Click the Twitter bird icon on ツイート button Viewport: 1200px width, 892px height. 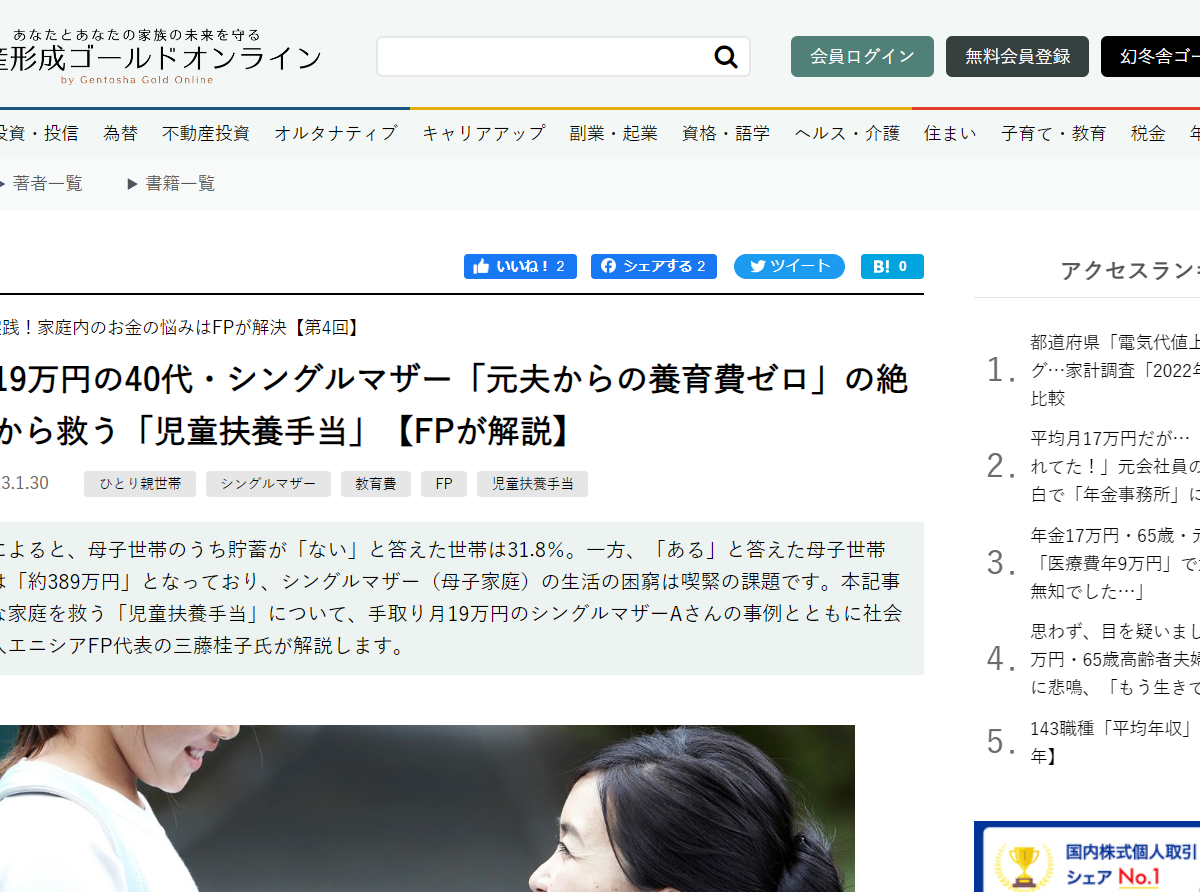pos(757,266)
